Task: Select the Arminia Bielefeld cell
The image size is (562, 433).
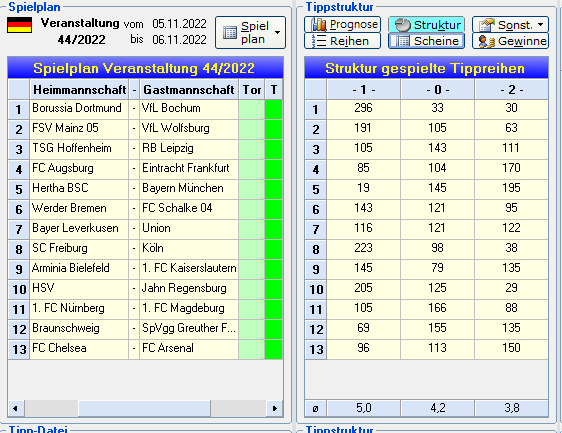Action: click(79, 269)
